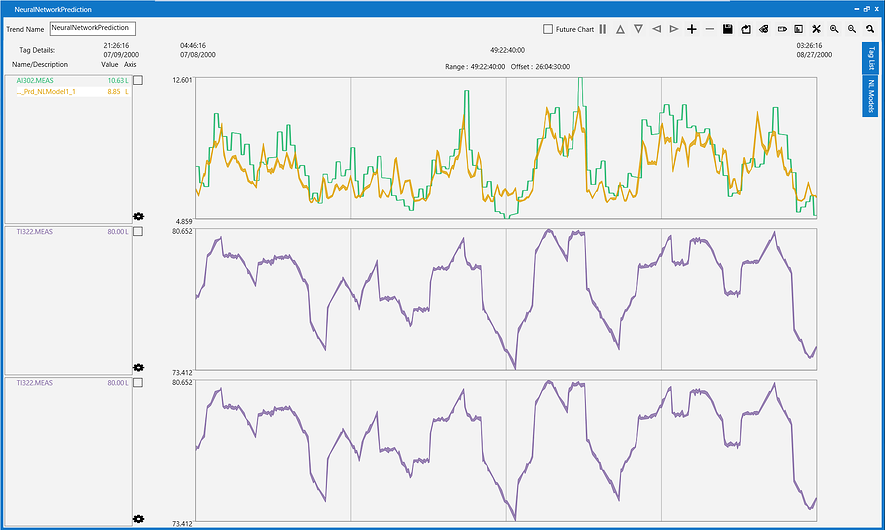Click the plus icon in the toolbar
The image size is (885, 530).
(692, 29)
